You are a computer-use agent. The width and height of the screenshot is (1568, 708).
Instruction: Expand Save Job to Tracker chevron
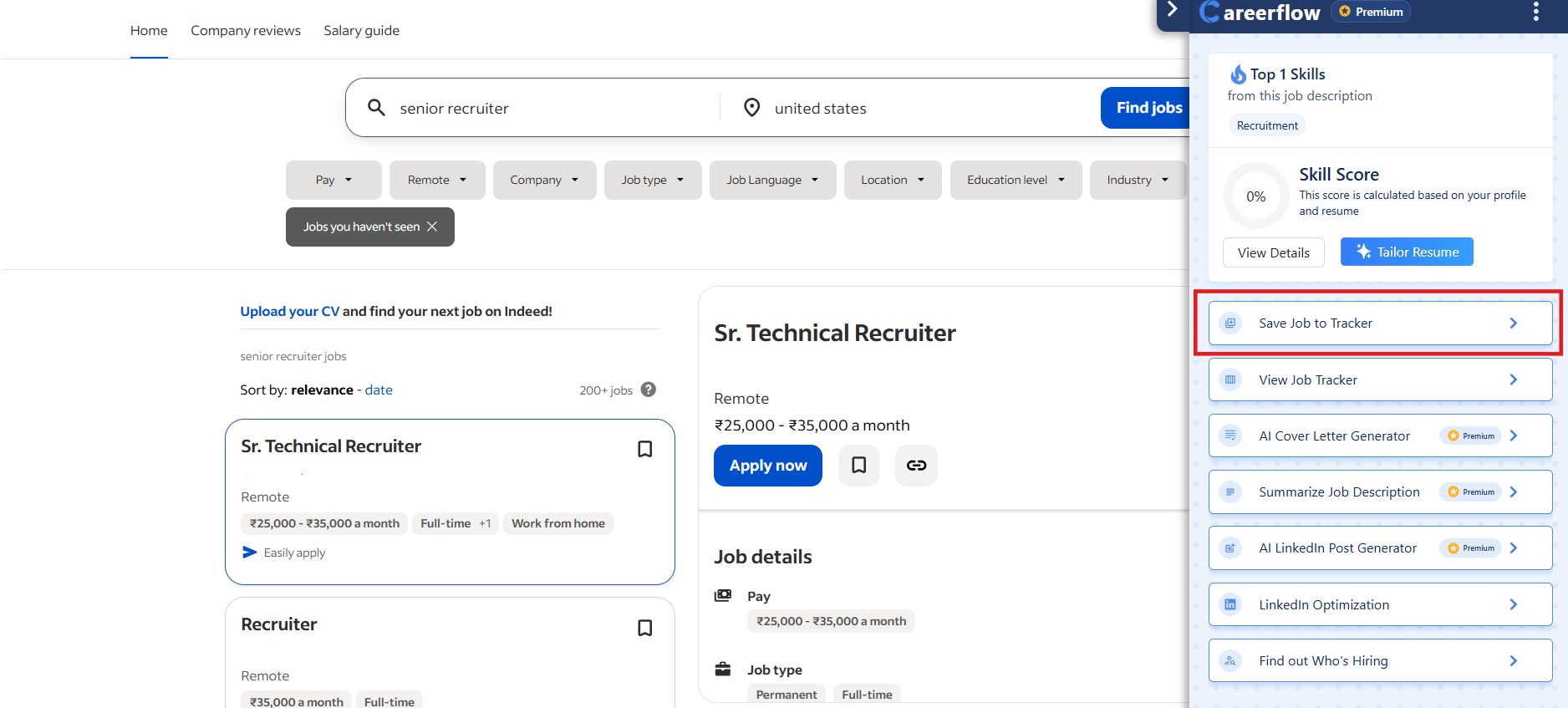tap(1514, 323)
